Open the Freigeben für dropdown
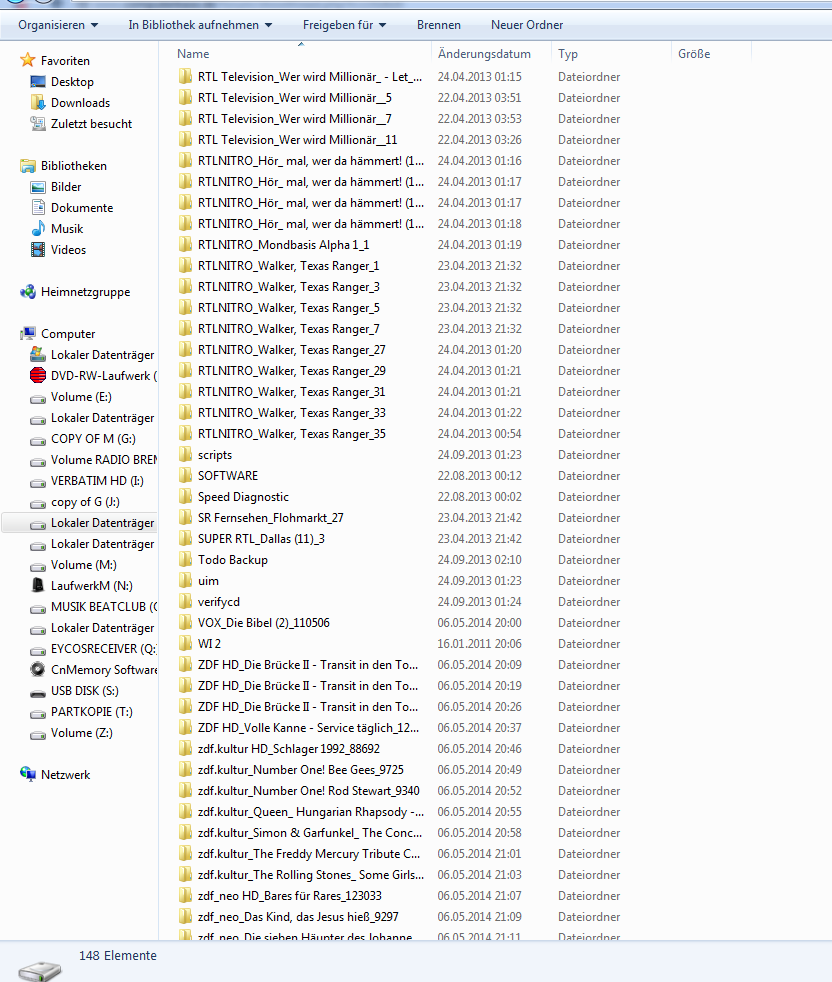The image size is (832, 982). [x=344, y=25]
